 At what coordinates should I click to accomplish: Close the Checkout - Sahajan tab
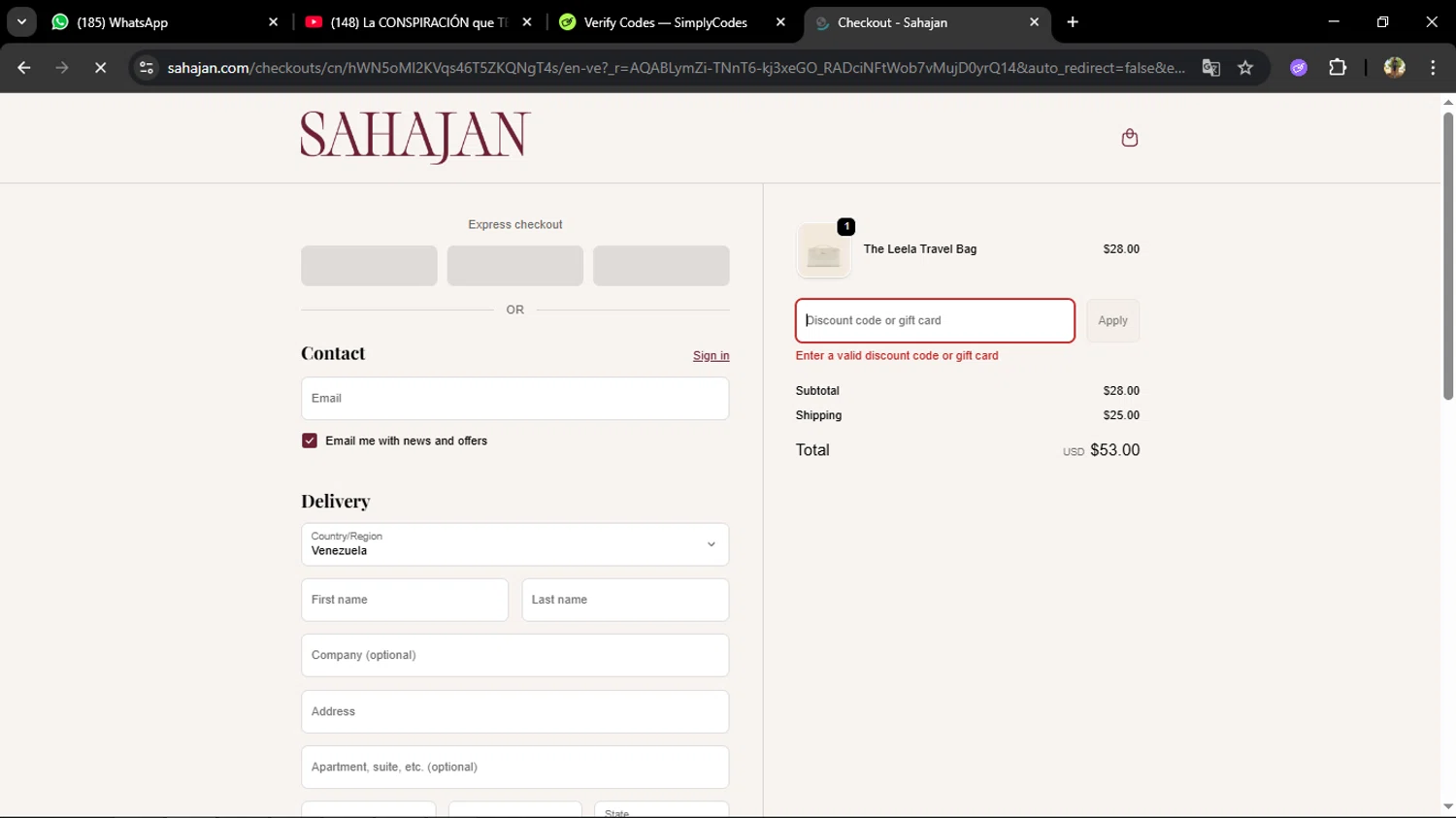[1034, 22]
